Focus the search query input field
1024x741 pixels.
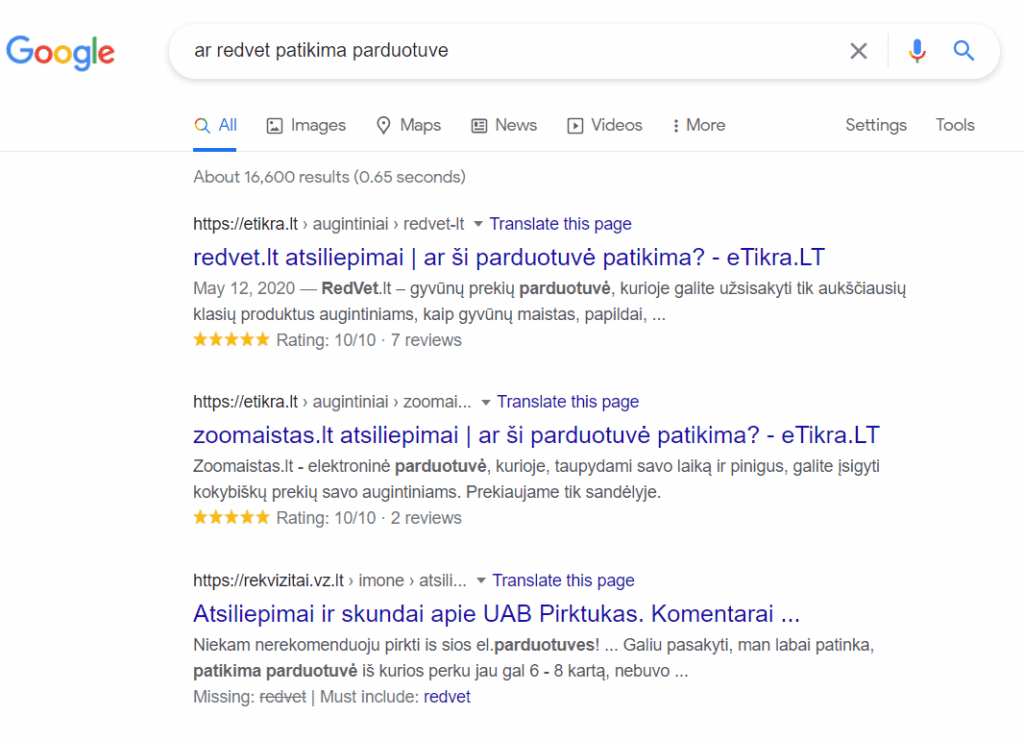(x=500, y=51)
